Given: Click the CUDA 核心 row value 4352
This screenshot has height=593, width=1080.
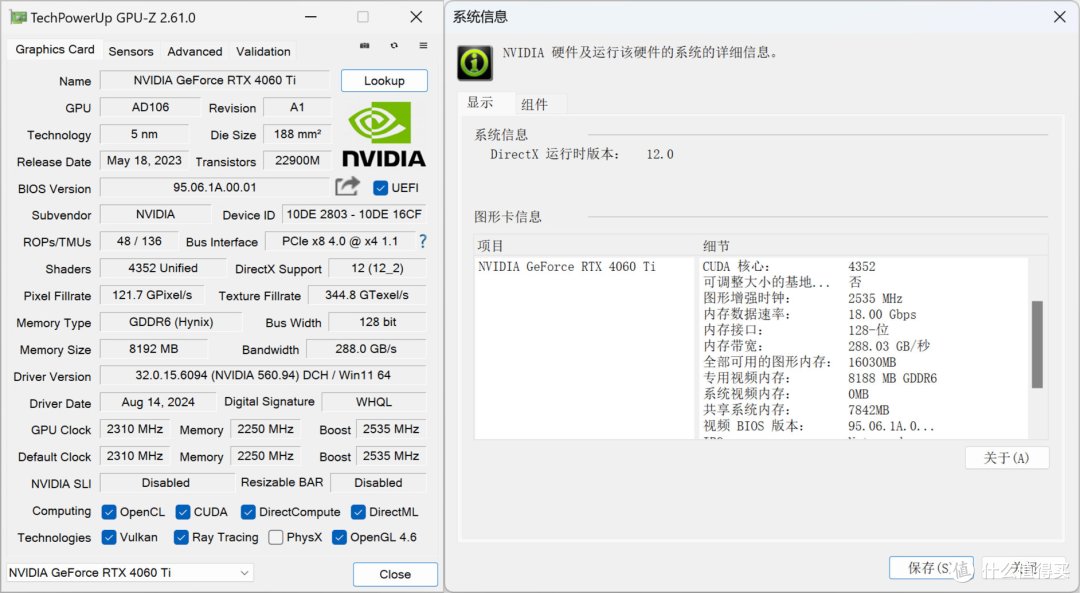Looking at the screenshot, I should [x=862, y=267].
